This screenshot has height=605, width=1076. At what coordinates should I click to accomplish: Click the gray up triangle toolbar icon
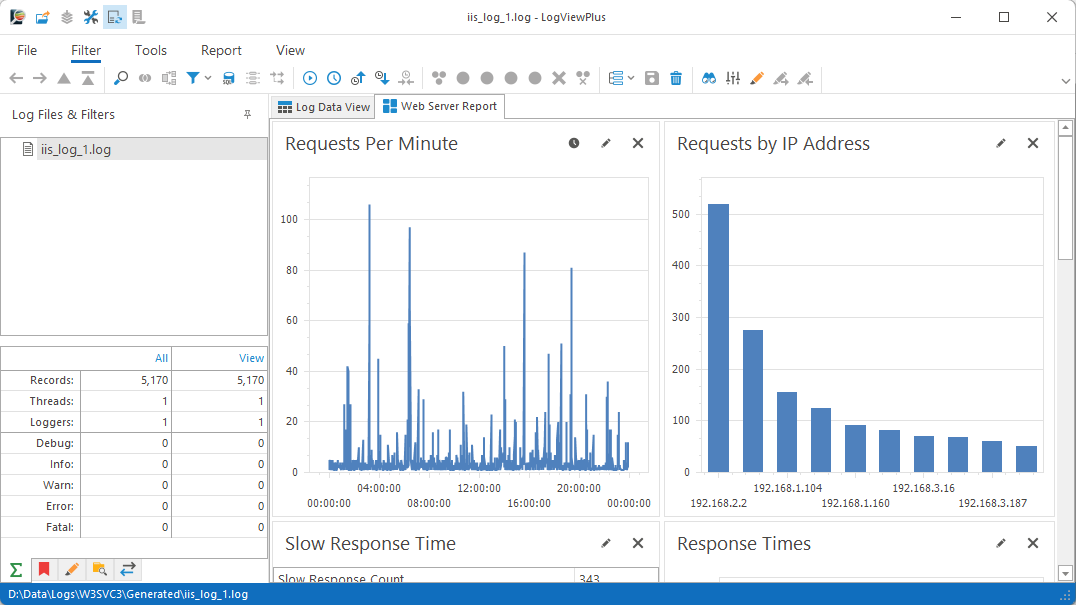[x=64, y=78]
